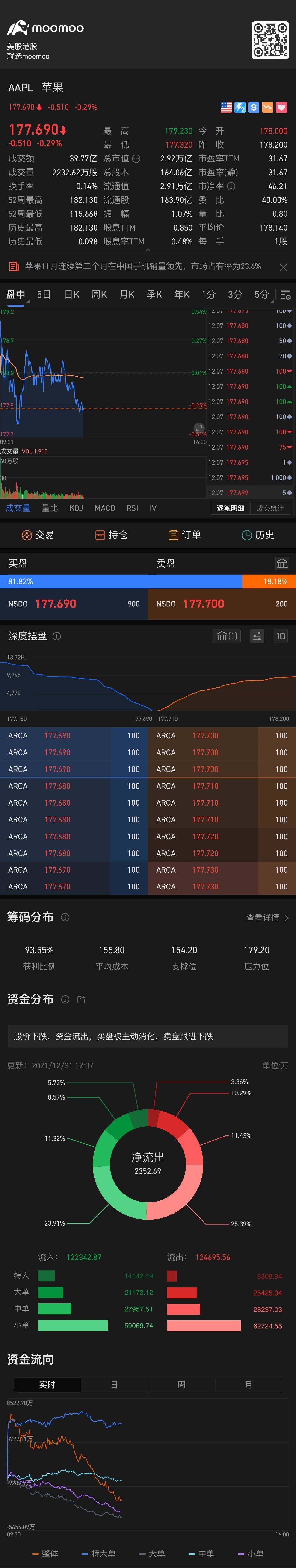
Task: Switch to the 3分 chart tab
Action: [x=235, y=295]
